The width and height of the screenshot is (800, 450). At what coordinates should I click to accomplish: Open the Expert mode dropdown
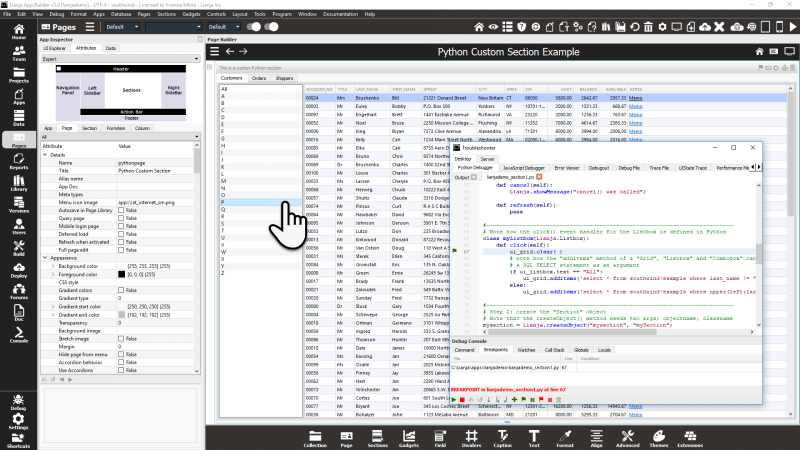121,59
